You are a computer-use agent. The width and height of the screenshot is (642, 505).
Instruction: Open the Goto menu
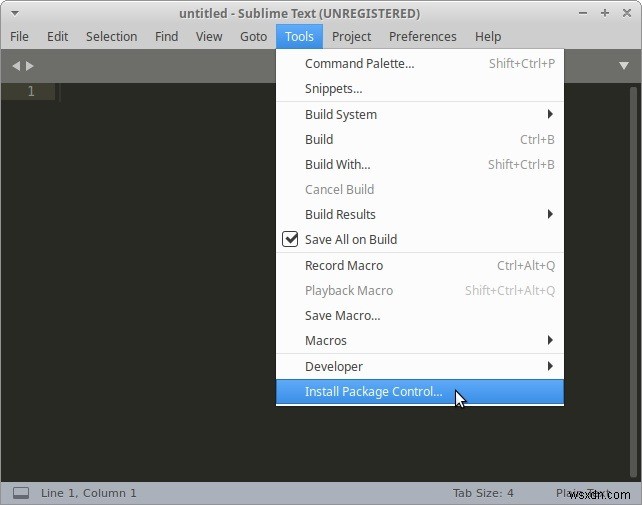click(253, 36)
